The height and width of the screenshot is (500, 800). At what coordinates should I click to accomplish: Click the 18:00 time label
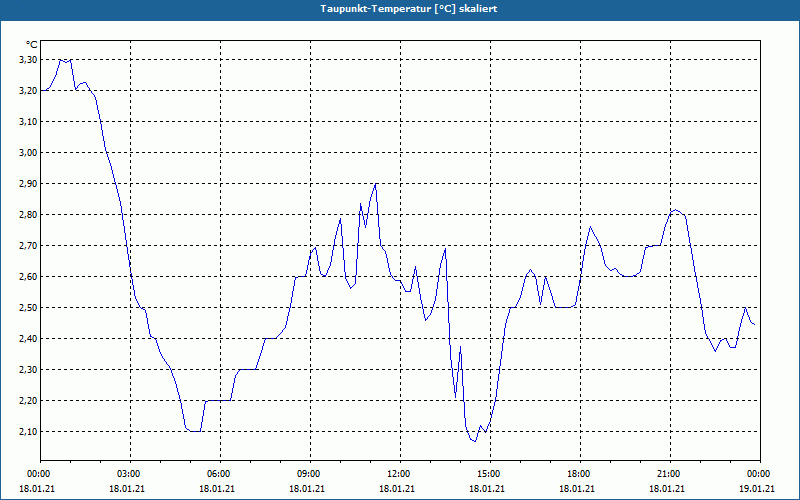click(580, 474)
